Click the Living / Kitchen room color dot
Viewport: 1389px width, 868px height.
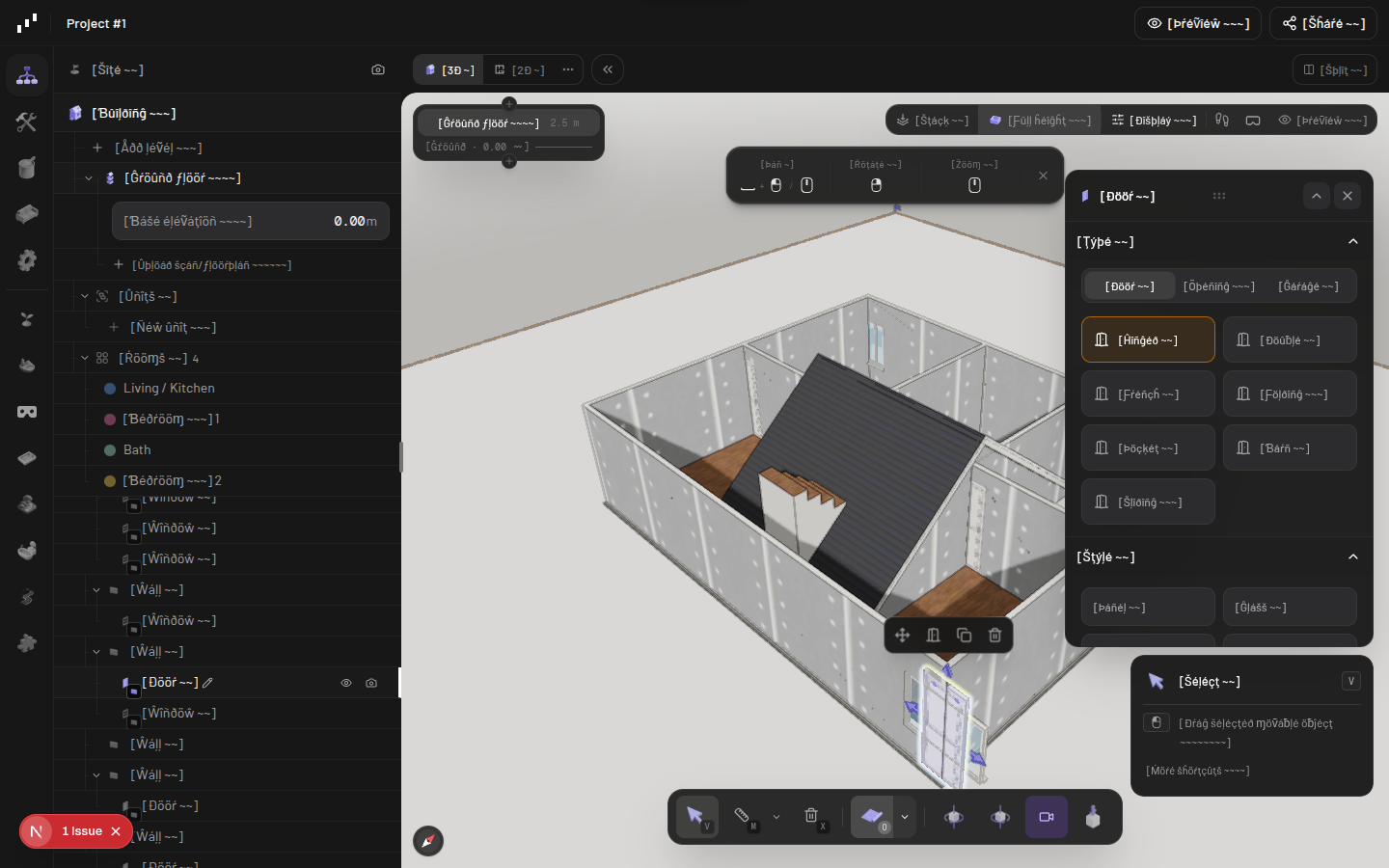[x=110, y=389]
